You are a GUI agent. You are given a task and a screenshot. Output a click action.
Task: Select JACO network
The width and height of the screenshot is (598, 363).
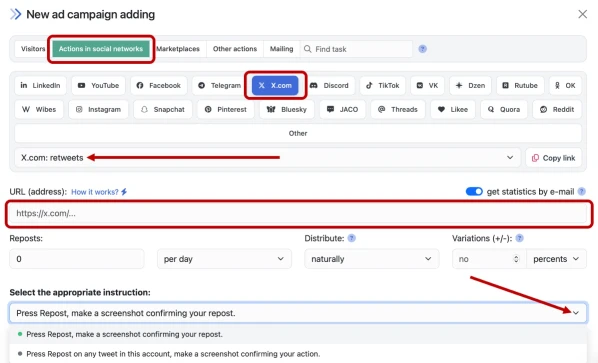point(342,109)
